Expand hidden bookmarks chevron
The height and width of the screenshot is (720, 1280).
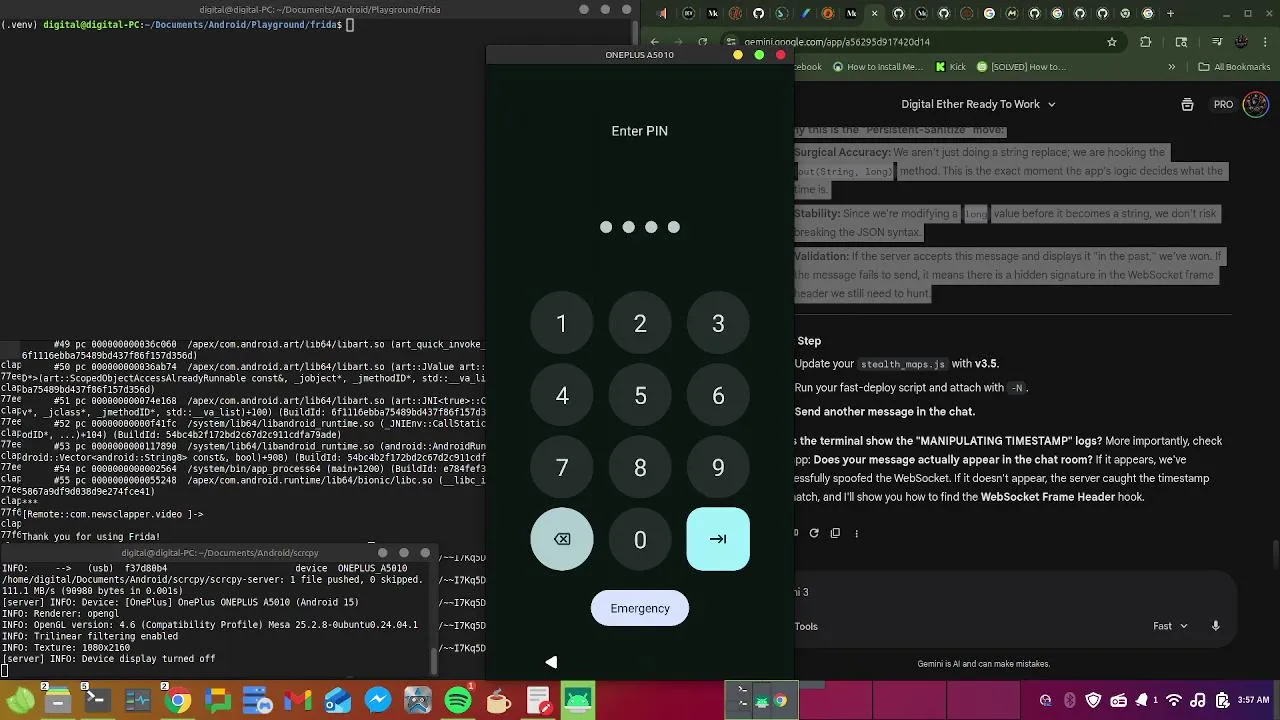[1172, 67]
